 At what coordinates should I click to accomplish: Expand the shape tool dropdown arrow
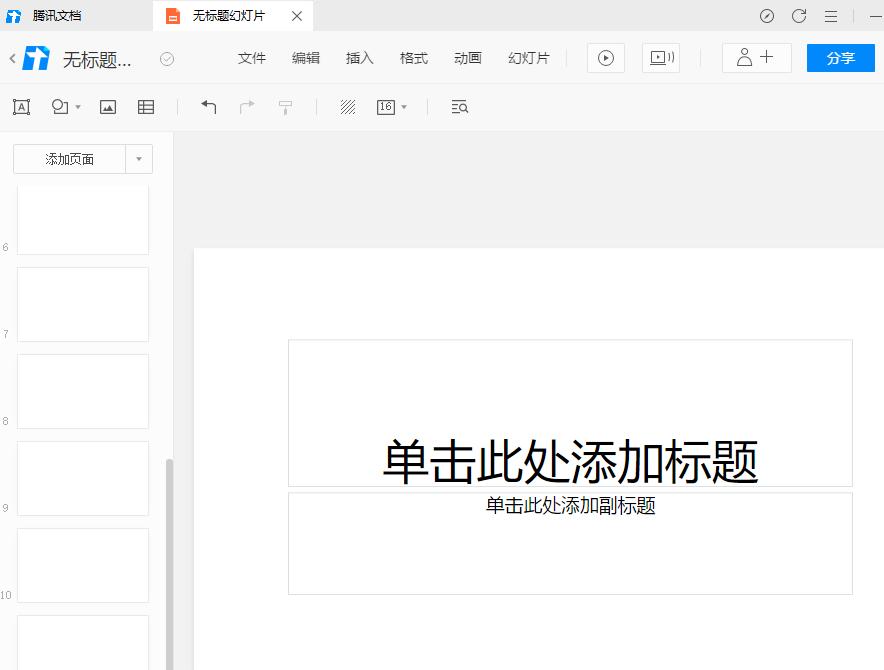coord(77,107)
